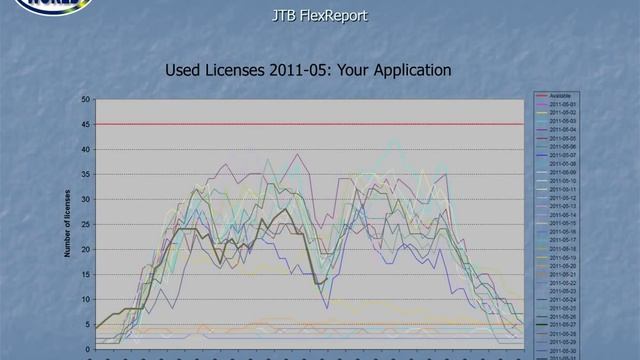640x360 pixels.
Task: Choose the 2011-05-27 legend entry
Action: [x=556, y=325]
